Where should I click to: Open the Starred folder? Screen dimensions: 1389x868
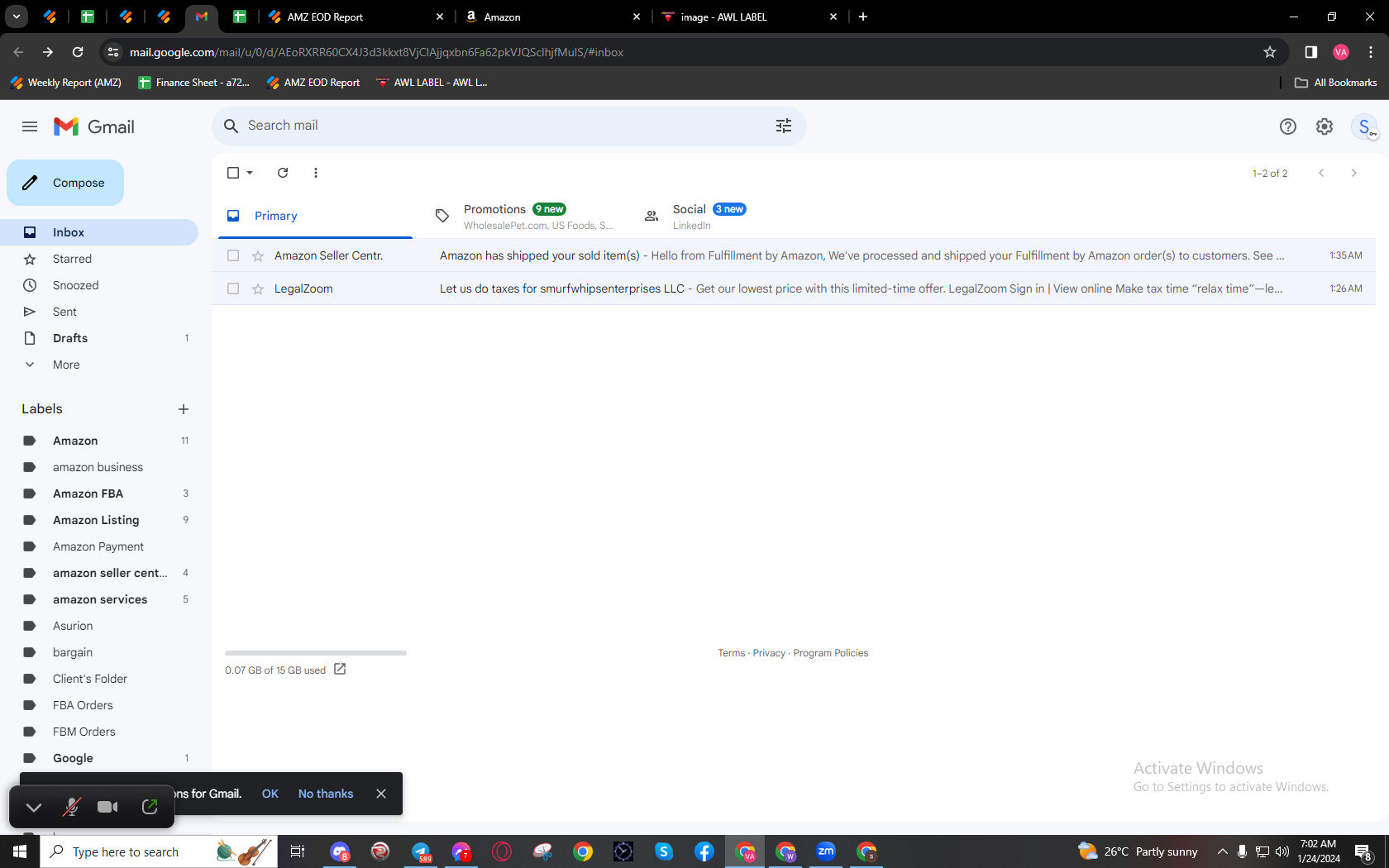(x=99, y=259)
